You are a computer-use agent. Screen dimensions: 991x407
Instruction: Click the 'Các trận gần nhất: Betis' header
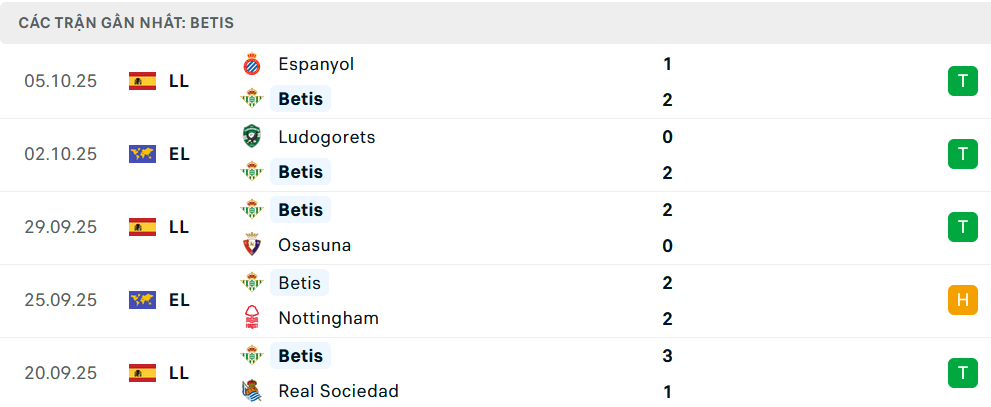[127, 22]
